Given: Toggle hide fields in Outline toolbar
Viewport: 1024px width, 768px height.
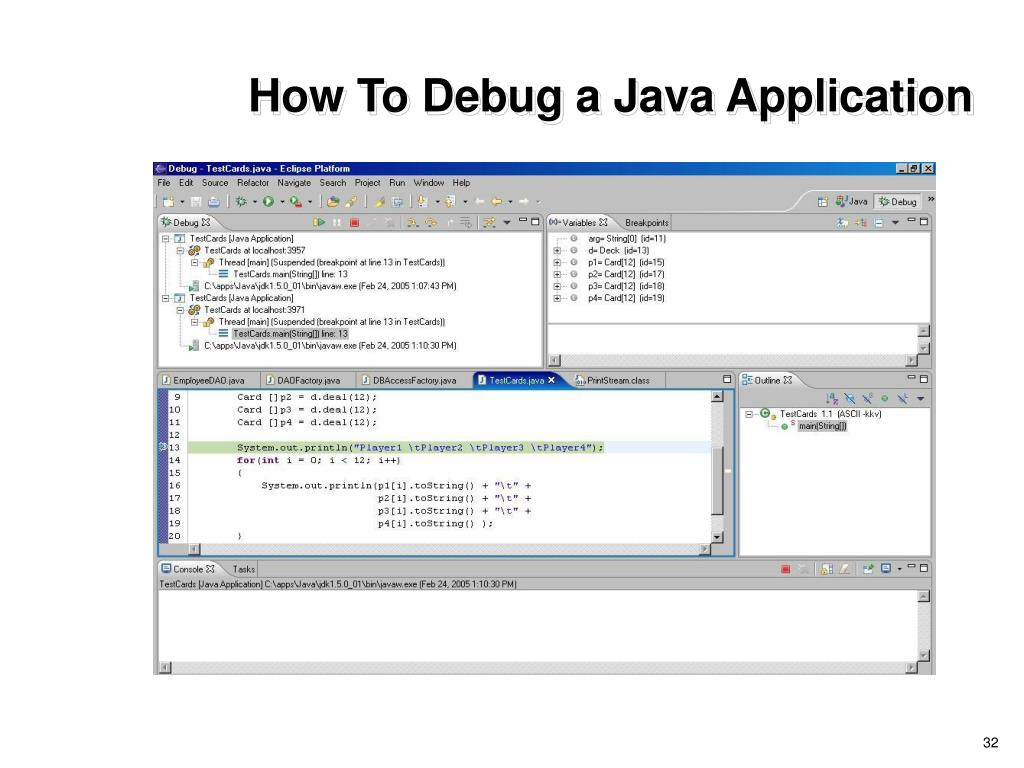Looking at the screenshot, I should 849,398.
